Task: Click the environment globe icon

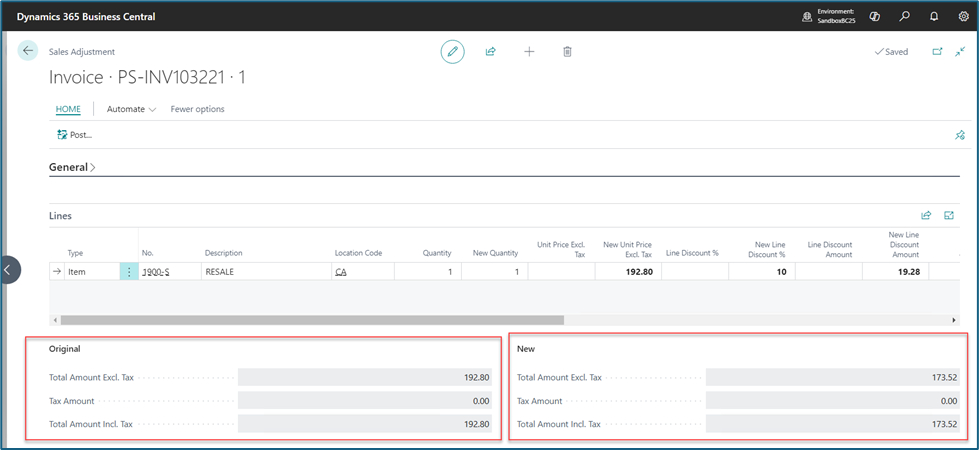Action: tap(807, 17)
